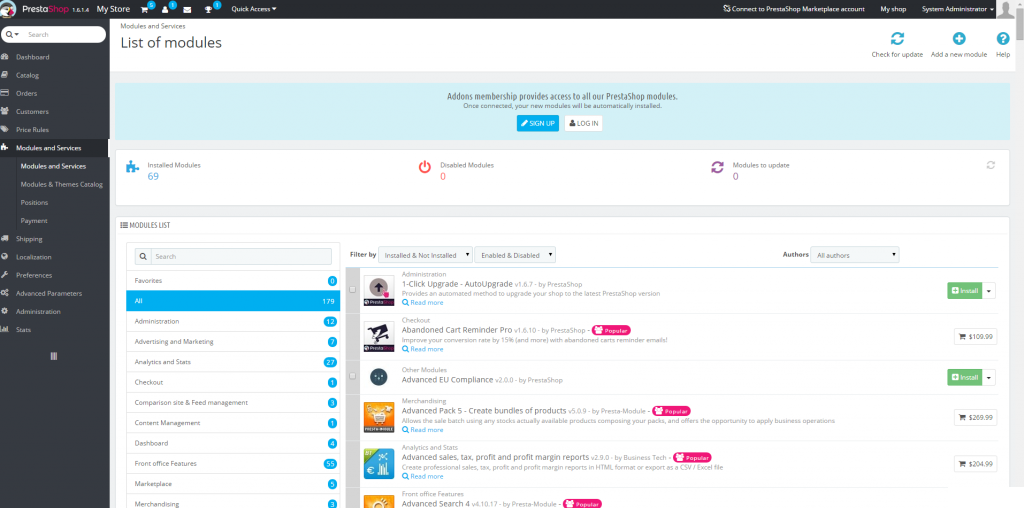
Task: Open Enabled & Disabled filter dropdown
Action: (515, 255)
